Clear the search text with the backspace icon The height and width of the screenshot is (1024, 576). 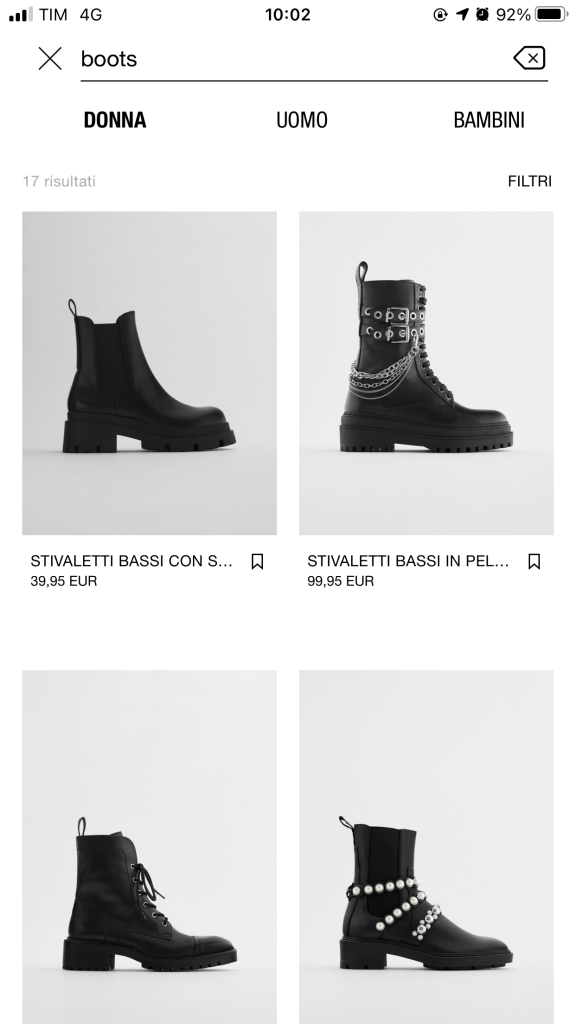click(530, 58)
